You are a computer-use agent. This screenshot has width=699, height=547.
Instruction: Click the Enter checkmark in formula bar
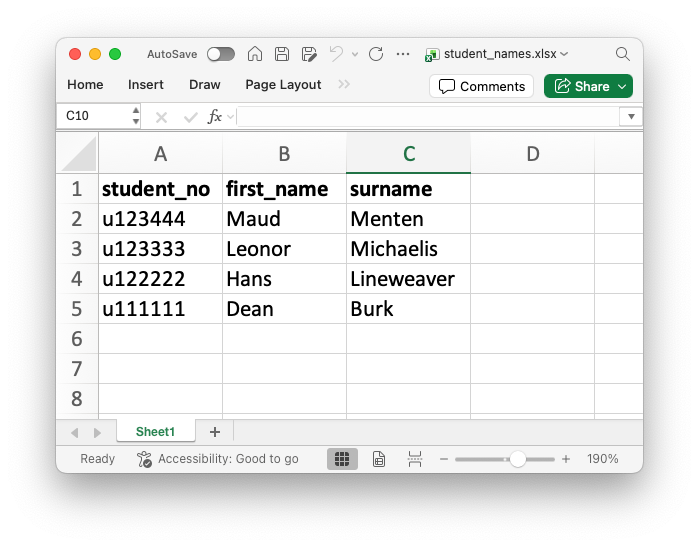click(190, 117)
